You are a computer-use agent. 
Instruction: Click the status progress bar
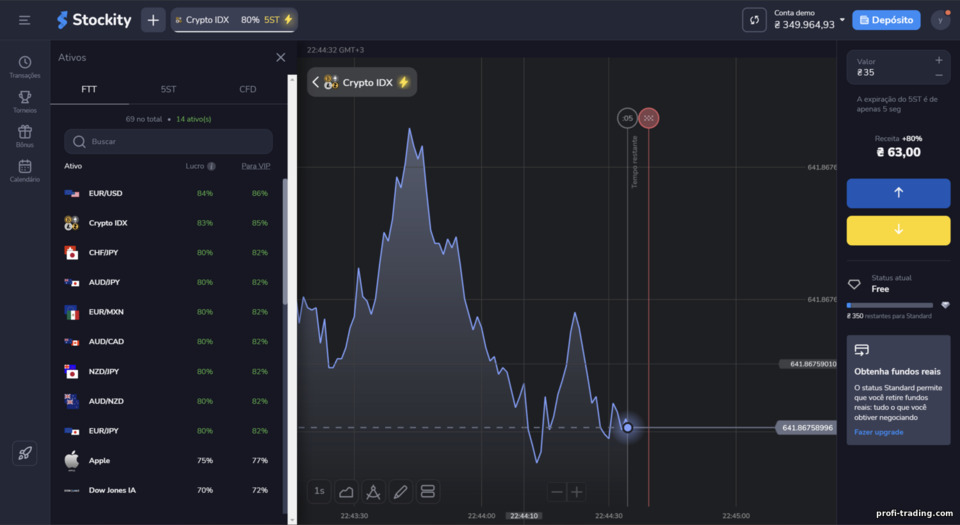coord(890,305)
